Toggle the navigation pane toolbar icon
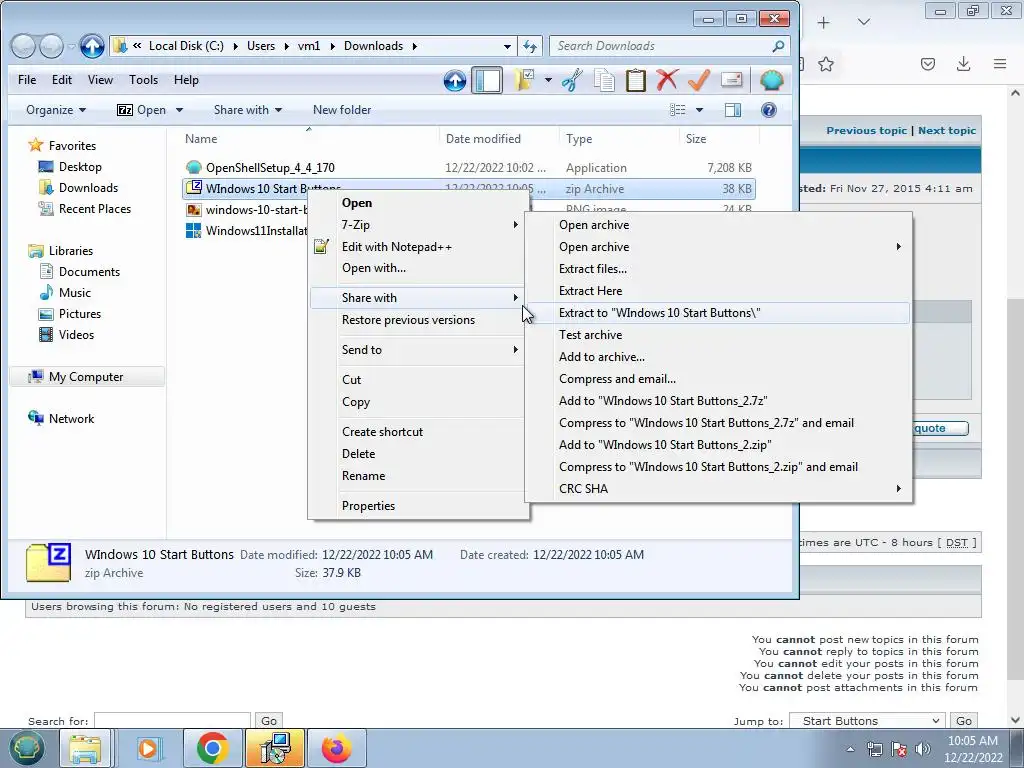This screenshot has width=1024, height=768. point(487,80)
